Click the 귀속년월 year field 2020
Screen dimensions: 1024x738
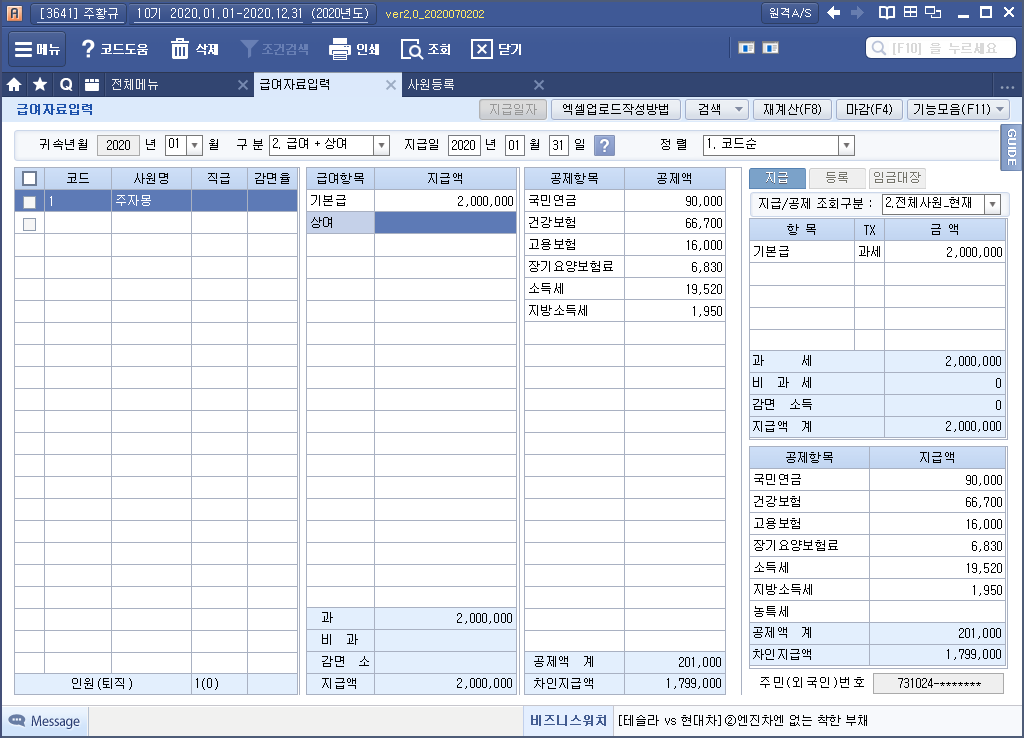(118, 145)
